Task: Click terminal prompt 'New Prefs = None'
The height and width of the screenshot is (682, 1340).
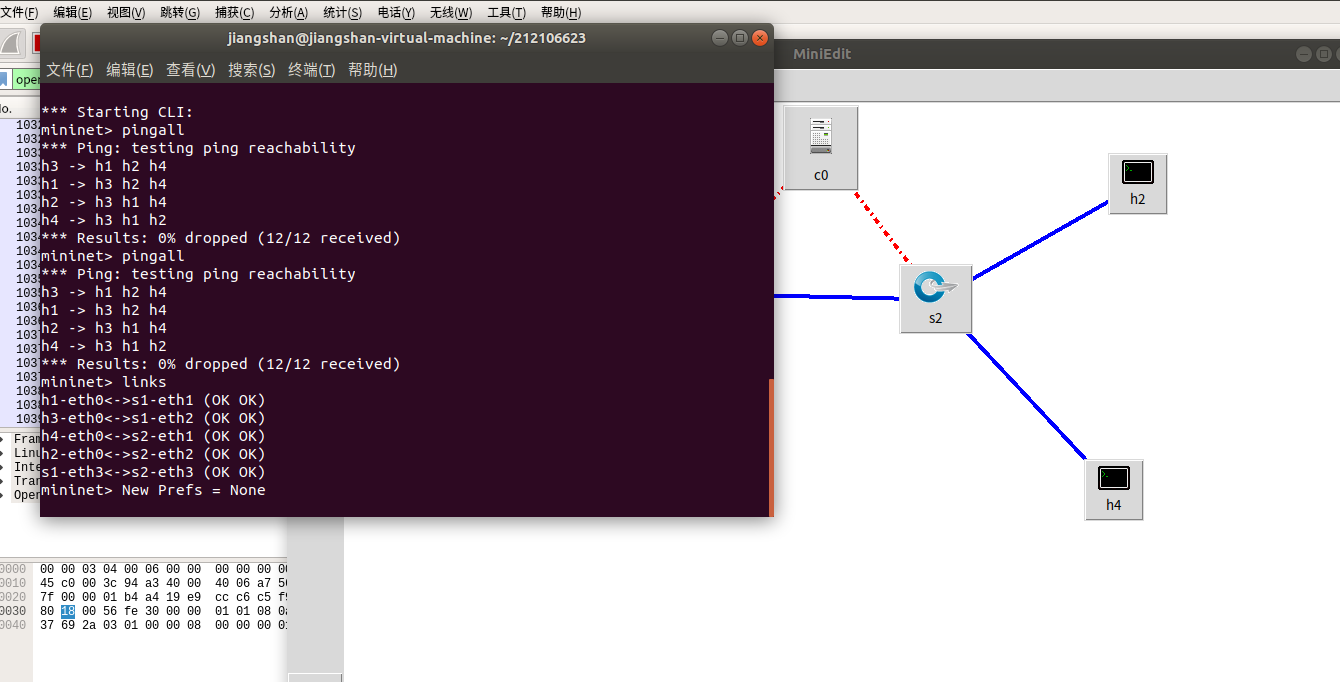Action: coord(194,490)
